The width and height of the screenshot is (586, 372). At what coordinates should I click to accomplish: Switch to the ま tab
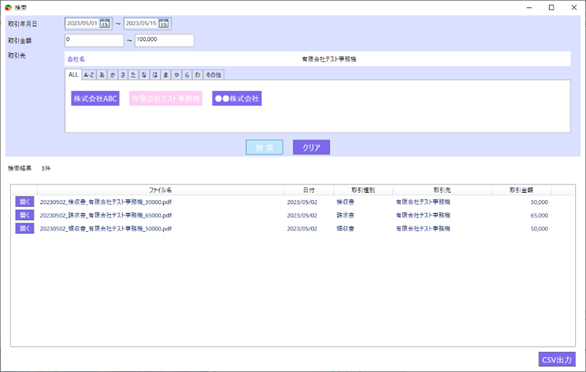[x=166, y=75]
